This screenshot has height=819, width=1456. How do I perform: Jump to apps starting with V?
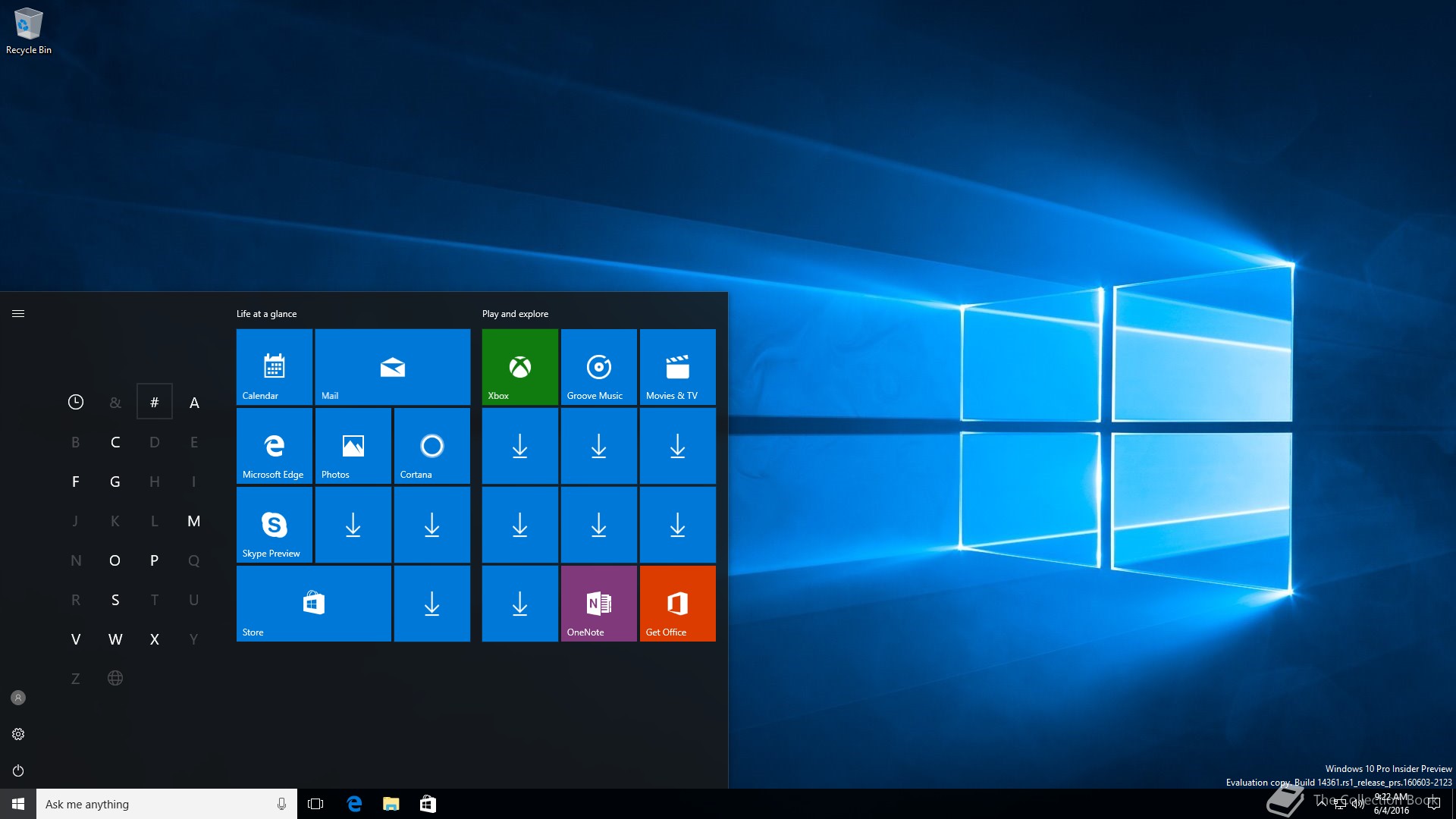(76, 639)
